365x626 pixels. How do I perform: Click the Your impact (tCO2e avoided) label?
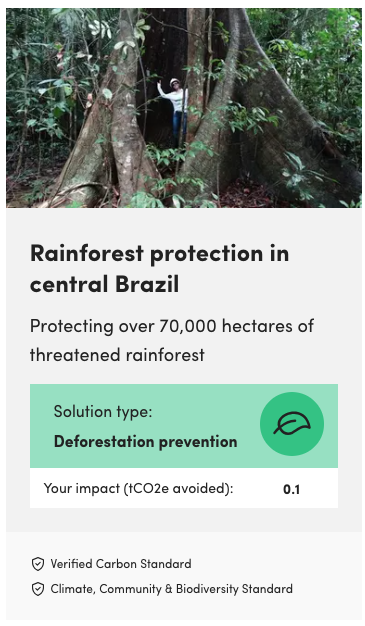[x=138, y=488]
